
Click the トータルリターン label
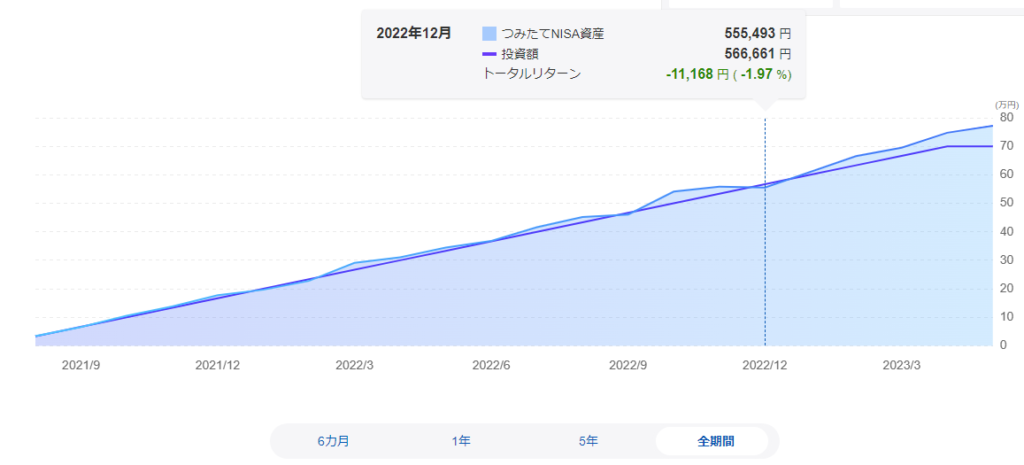point(531,74)
